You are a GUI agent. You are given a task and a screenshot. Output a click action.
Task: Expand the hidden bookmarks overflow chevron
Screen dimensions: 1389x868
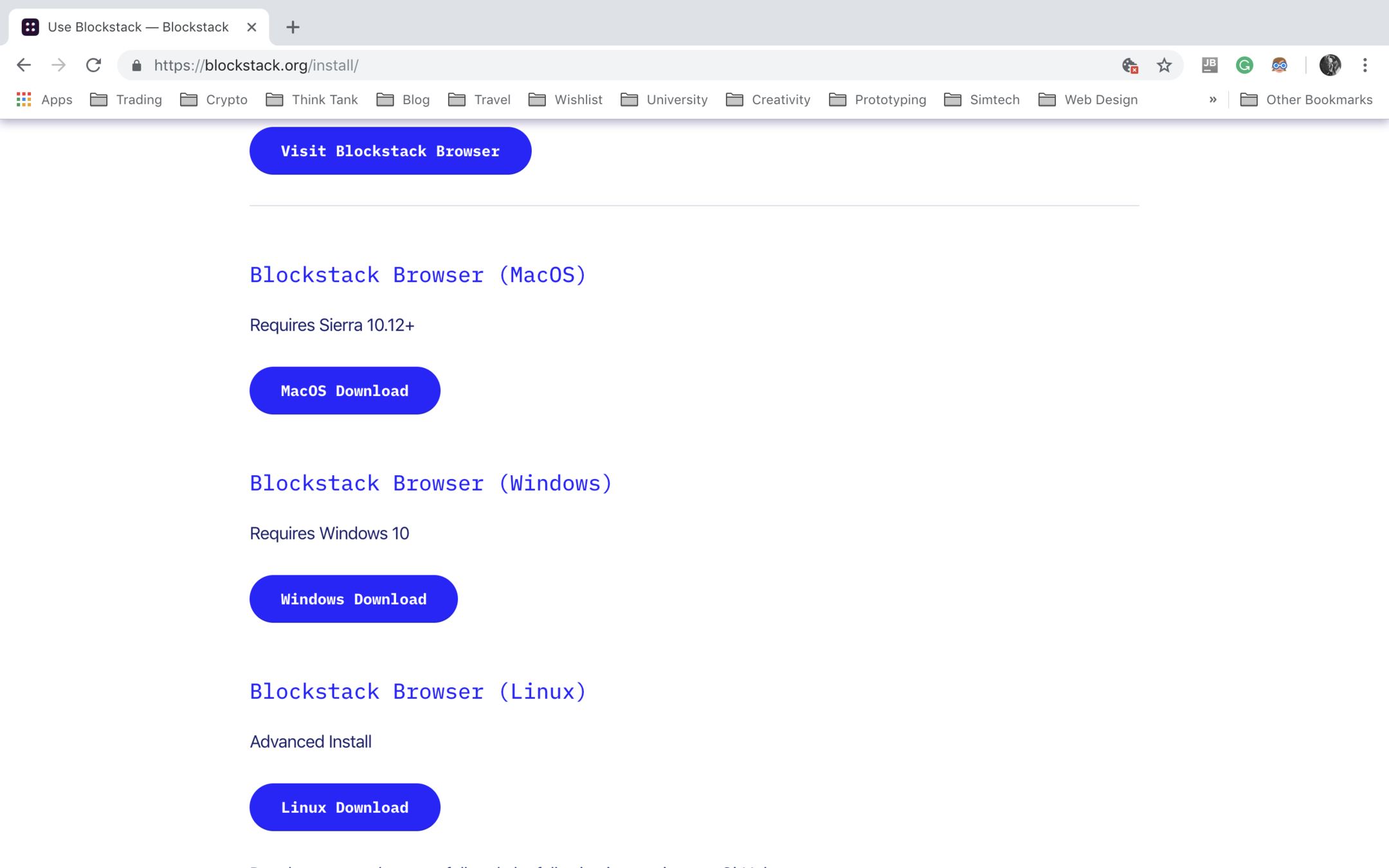click(1213, 100)
